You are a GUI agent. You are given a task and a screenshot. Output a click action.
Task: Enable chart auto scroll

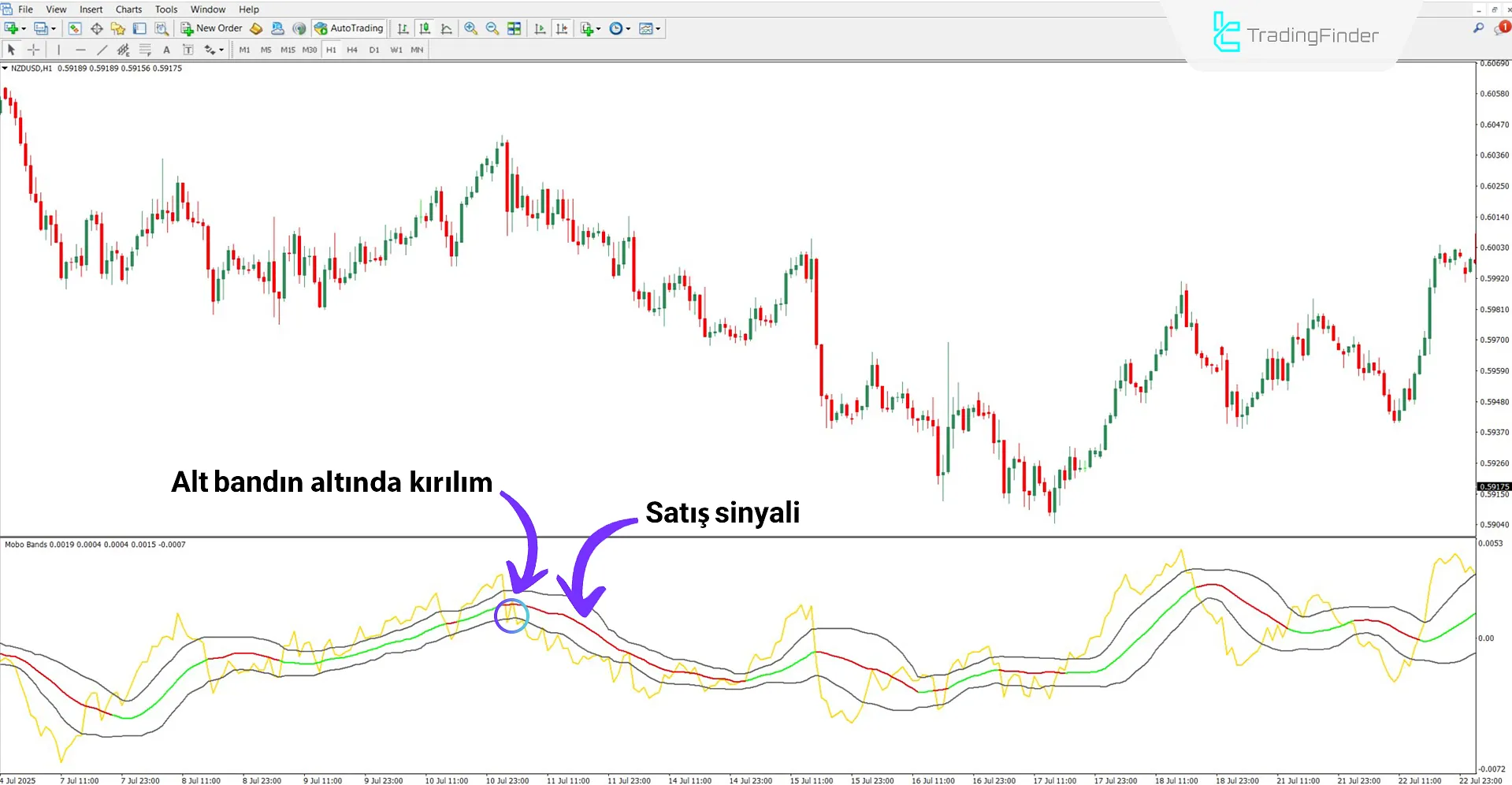pyautogui.click(x=540, y=28)
